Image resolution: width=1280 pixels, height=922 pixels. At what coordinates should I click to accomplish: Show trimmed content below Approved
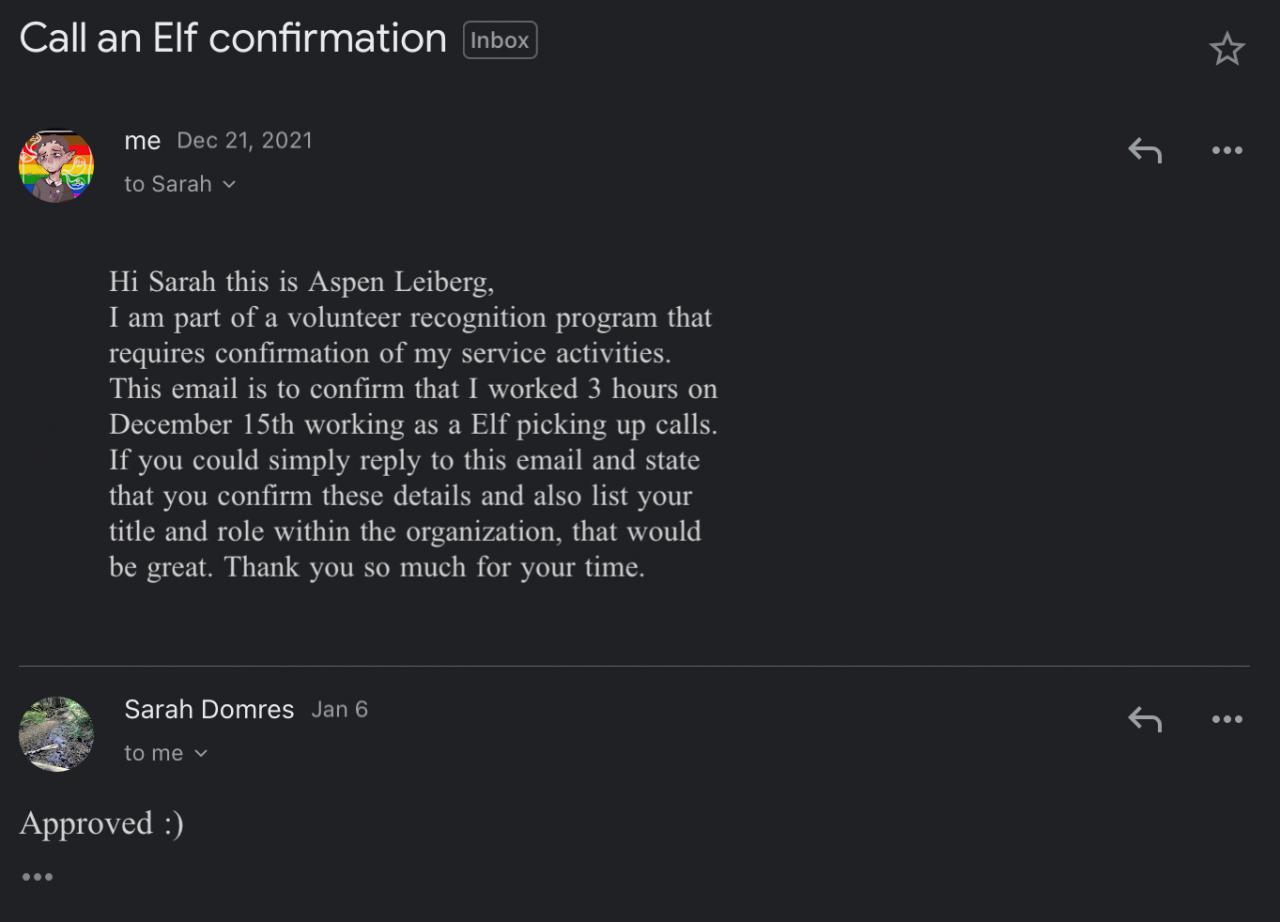coord(37,877)
